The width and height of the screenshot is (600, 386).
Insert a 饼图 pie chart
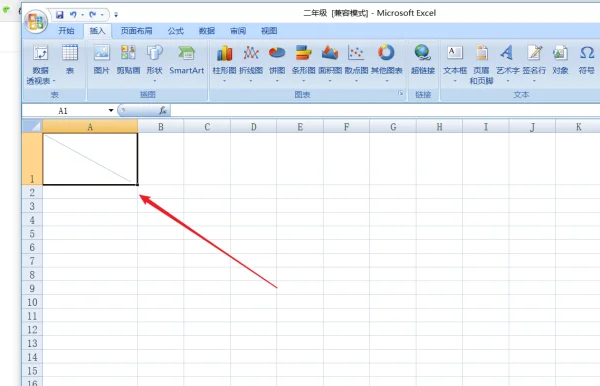coord(277,63)
